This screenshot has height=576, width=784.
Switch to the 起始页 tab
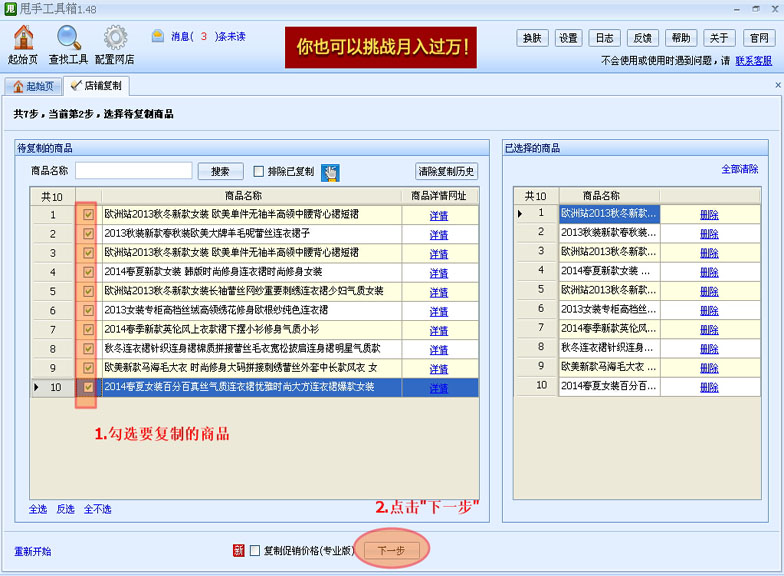(33, 86)
